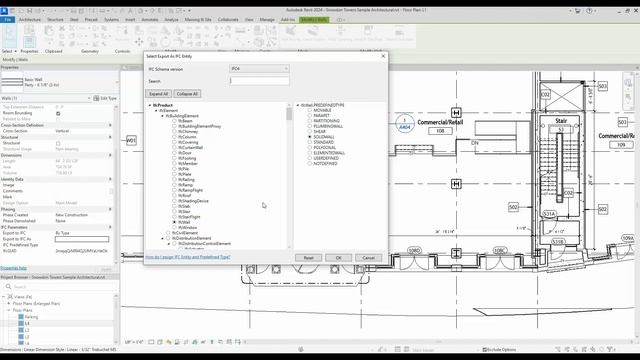The image size is (640, 360).
Task: Open the Manage ribbon tab
Action: (x=267, y=20)
